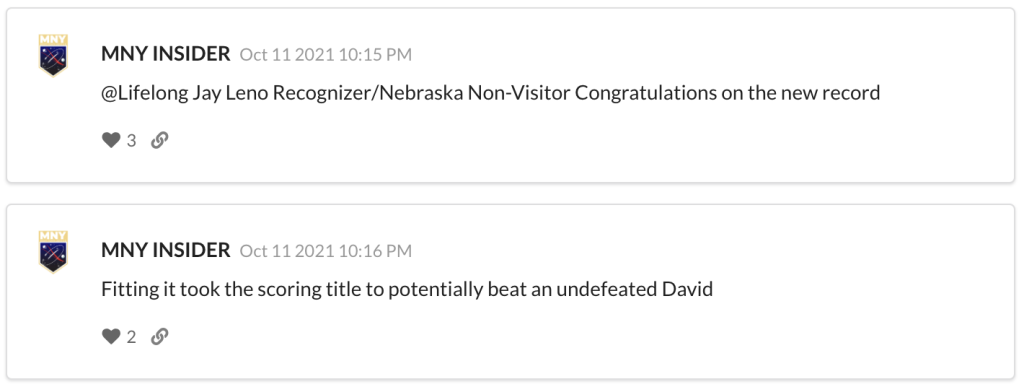1024x387 pixels.
Task: Click the Oct 11 2021 10:16 PM timestamp
Action: pyautogui.click(x=326, y=250)
